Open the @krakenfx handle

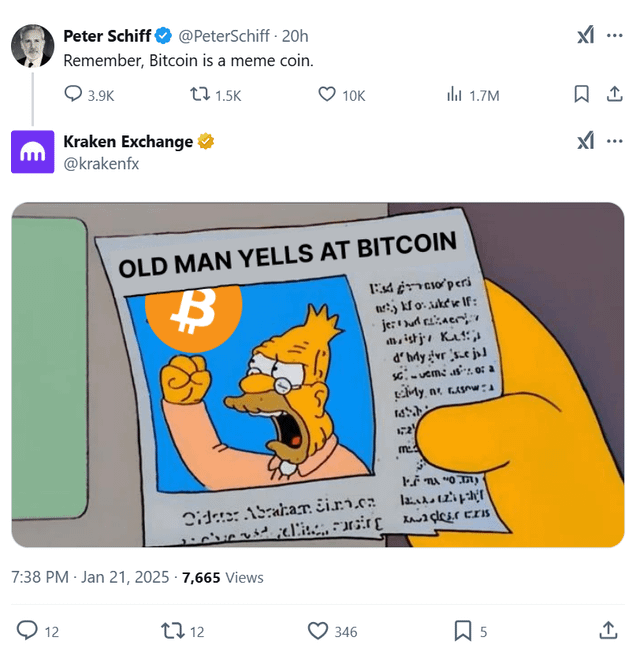coord(101,163)
